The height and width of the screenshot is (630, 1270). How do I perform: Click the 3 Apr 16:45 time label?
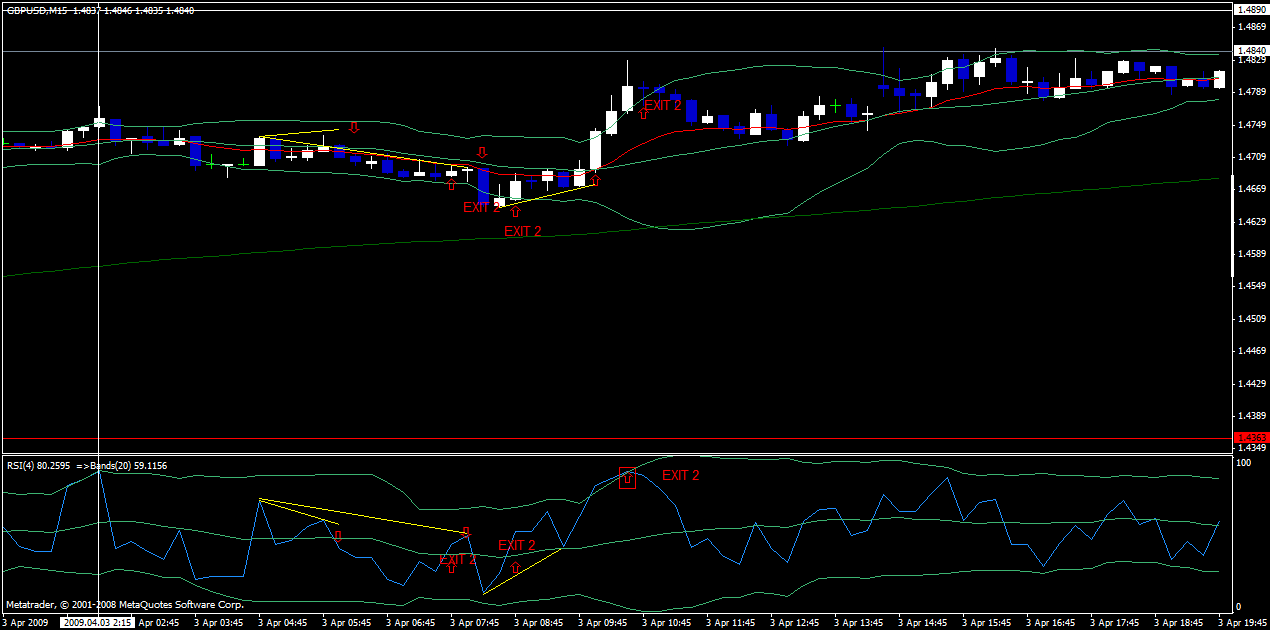pyautogui.click(x=1049, y=622)
